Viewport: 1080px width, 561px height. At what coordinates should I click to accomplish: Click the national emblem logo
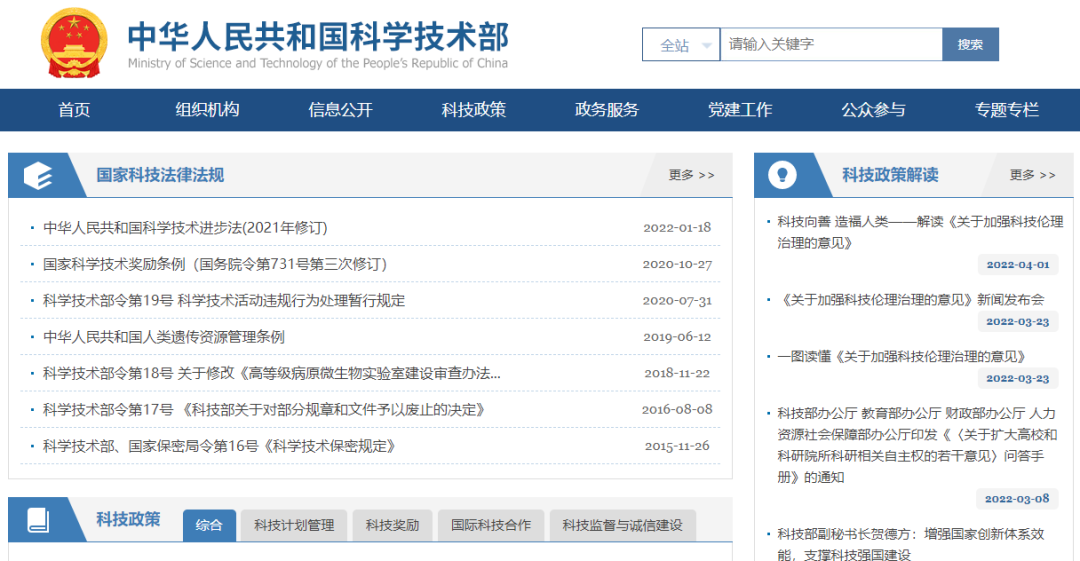click(74, 43)
